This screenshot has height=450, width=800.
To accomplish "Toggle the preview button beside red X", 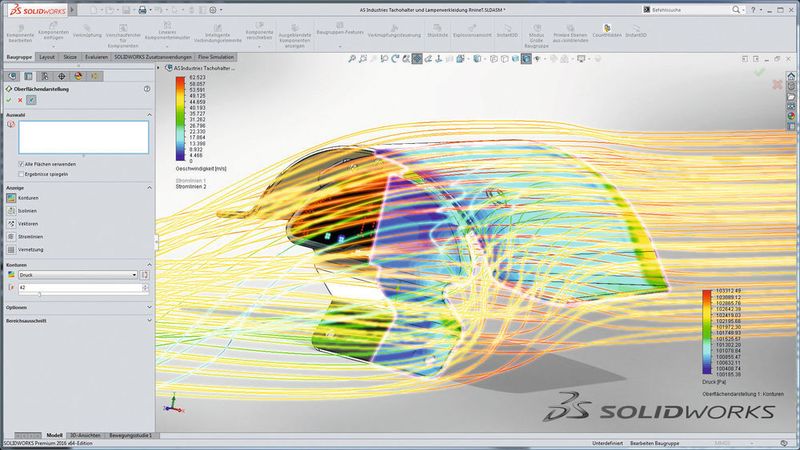I will (31, 100).
